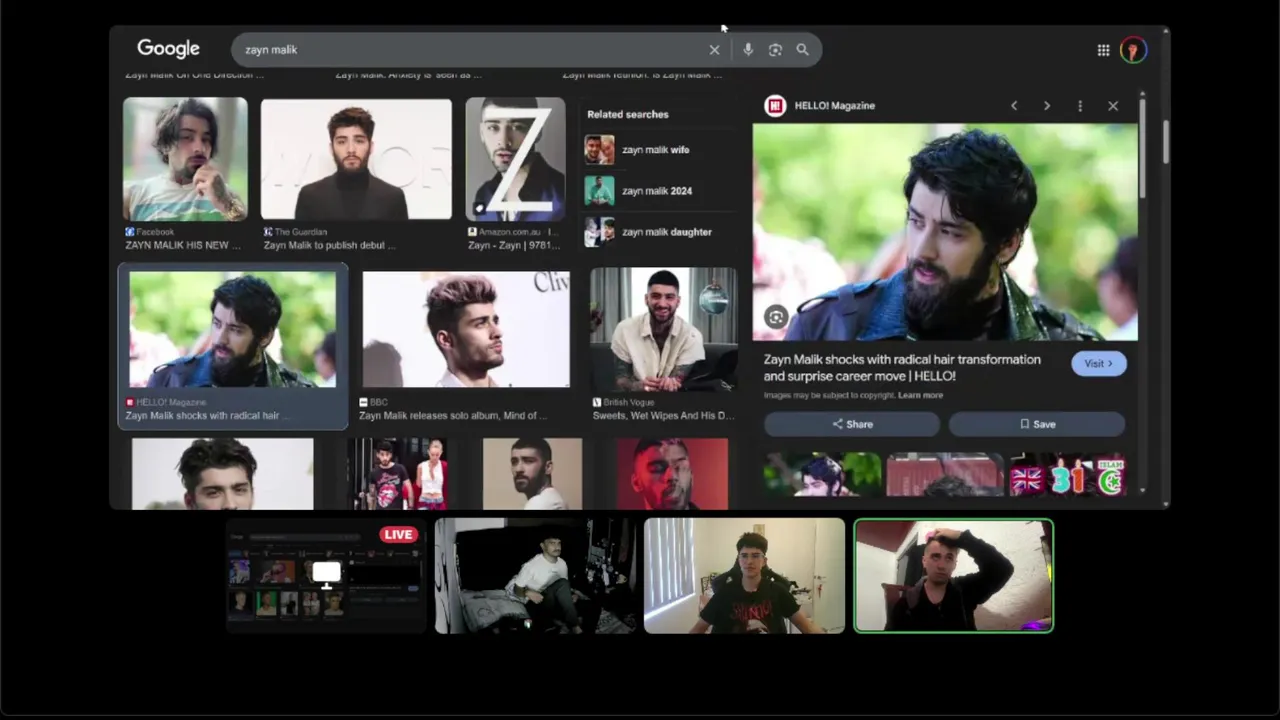Submit search with magnifying glass icon
The height and width of the screenshot is (720, 1280).
[802, 50]
